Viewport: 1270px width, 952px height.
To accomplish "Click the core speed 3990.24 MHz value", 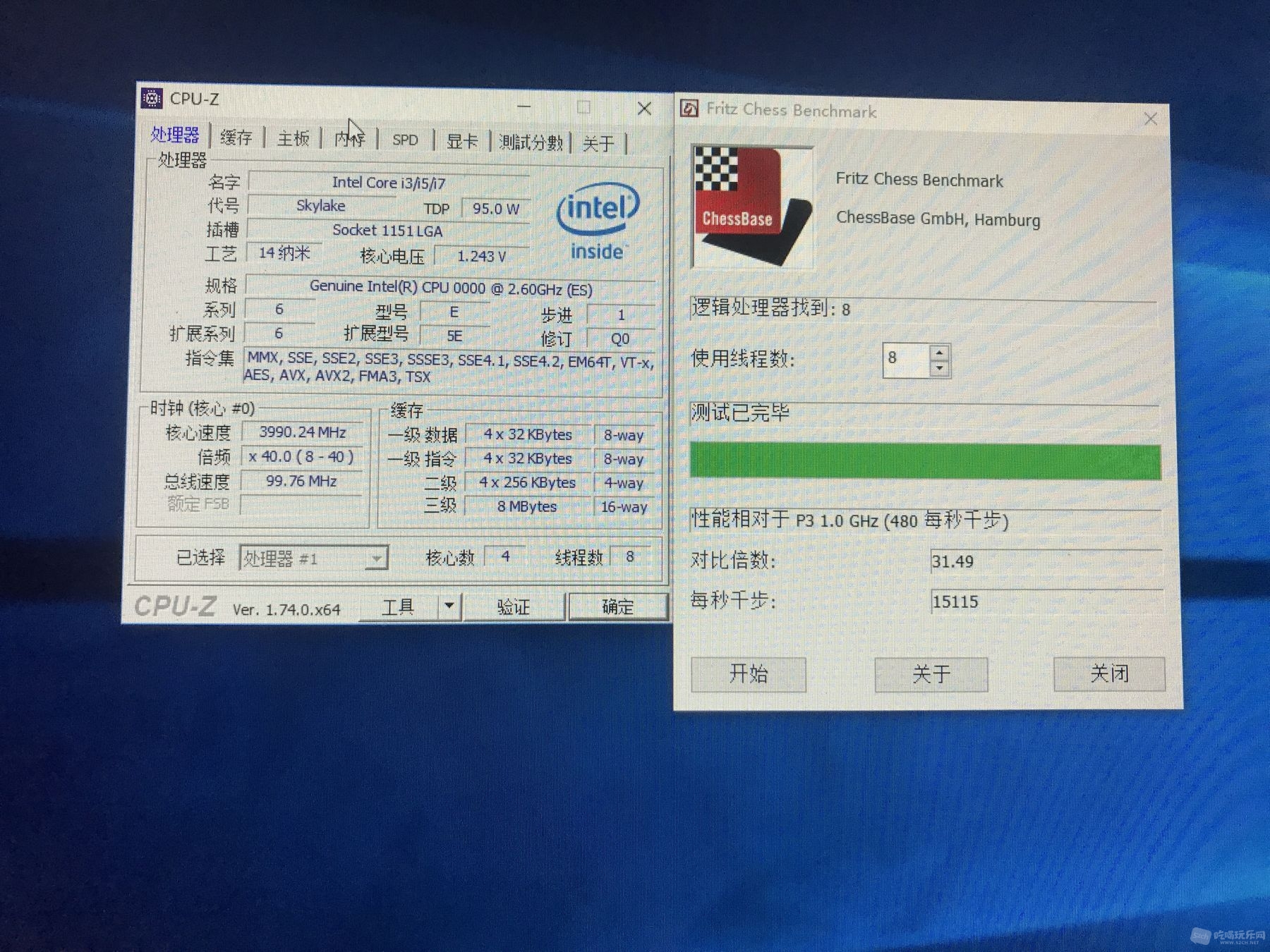I will coord(302,432).
